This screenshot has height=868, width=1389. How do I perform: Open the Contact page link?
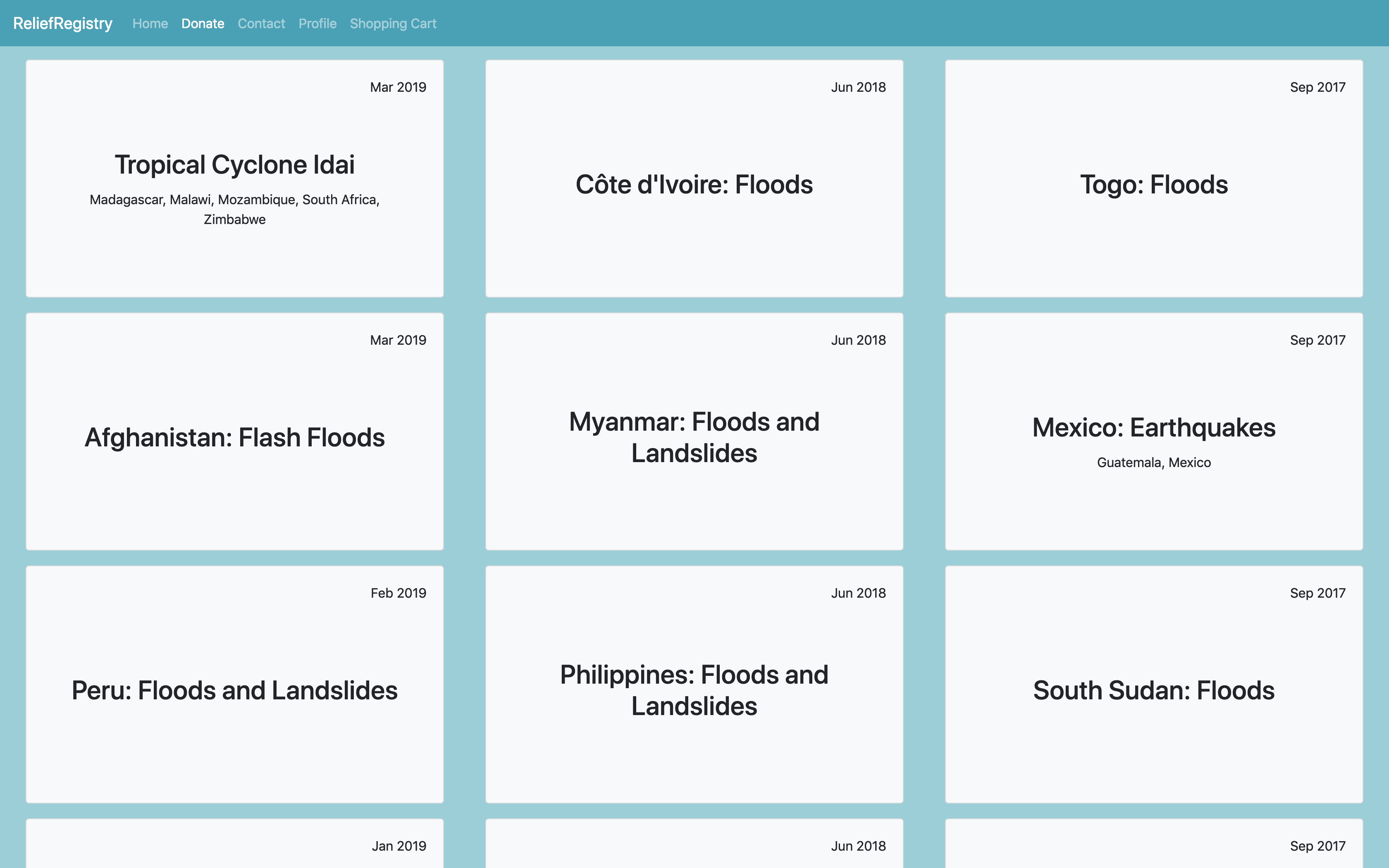pos(261,24)
